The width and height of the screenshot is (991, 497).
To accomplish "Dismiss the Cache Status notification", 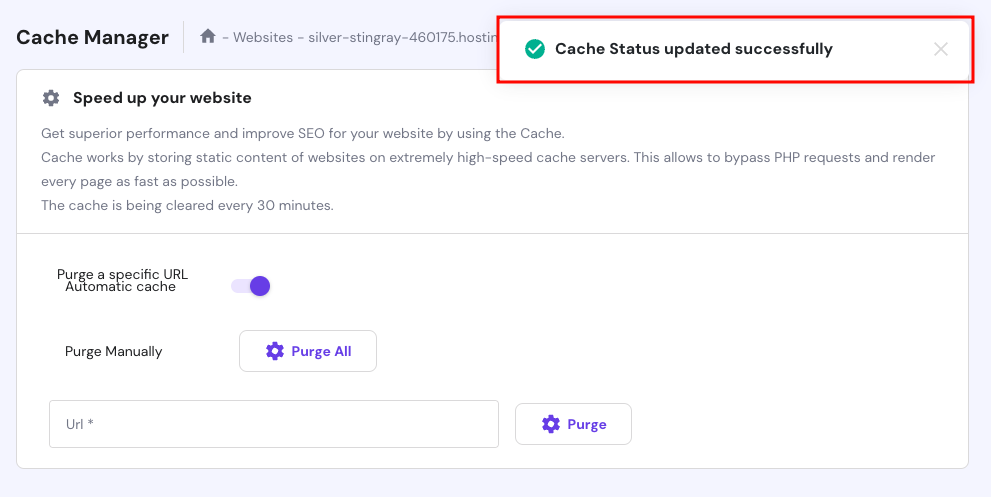I will (940, 49).
